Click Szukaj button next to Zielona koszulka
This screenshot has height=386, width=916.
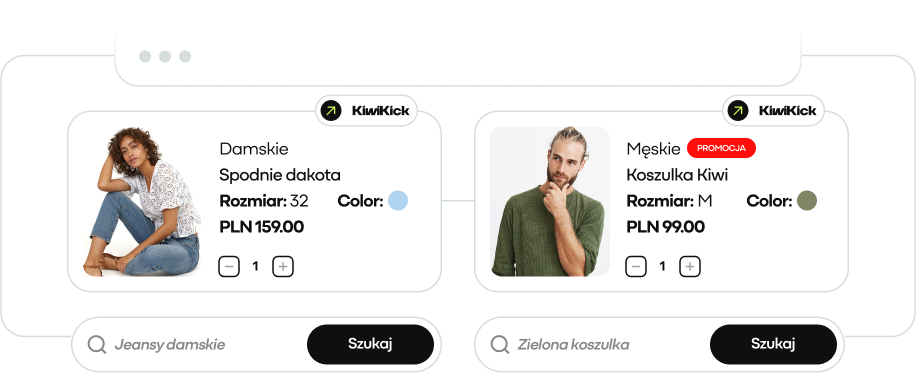773,344
